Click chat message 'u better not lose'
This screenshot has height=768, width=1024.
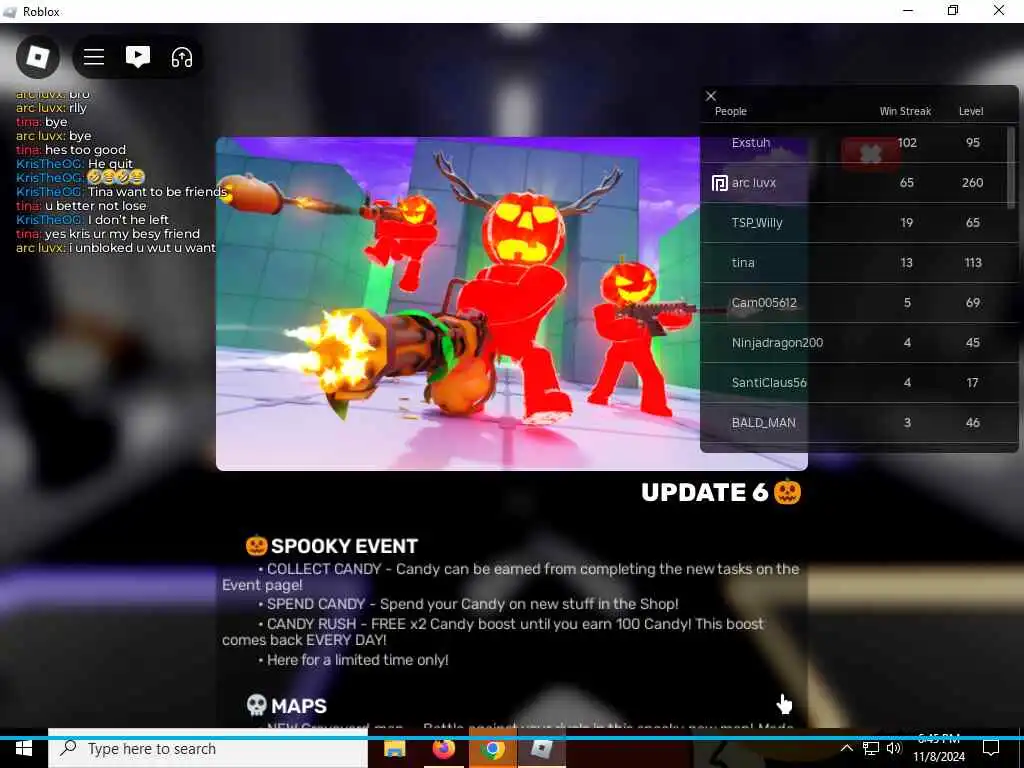coord(95,206)
